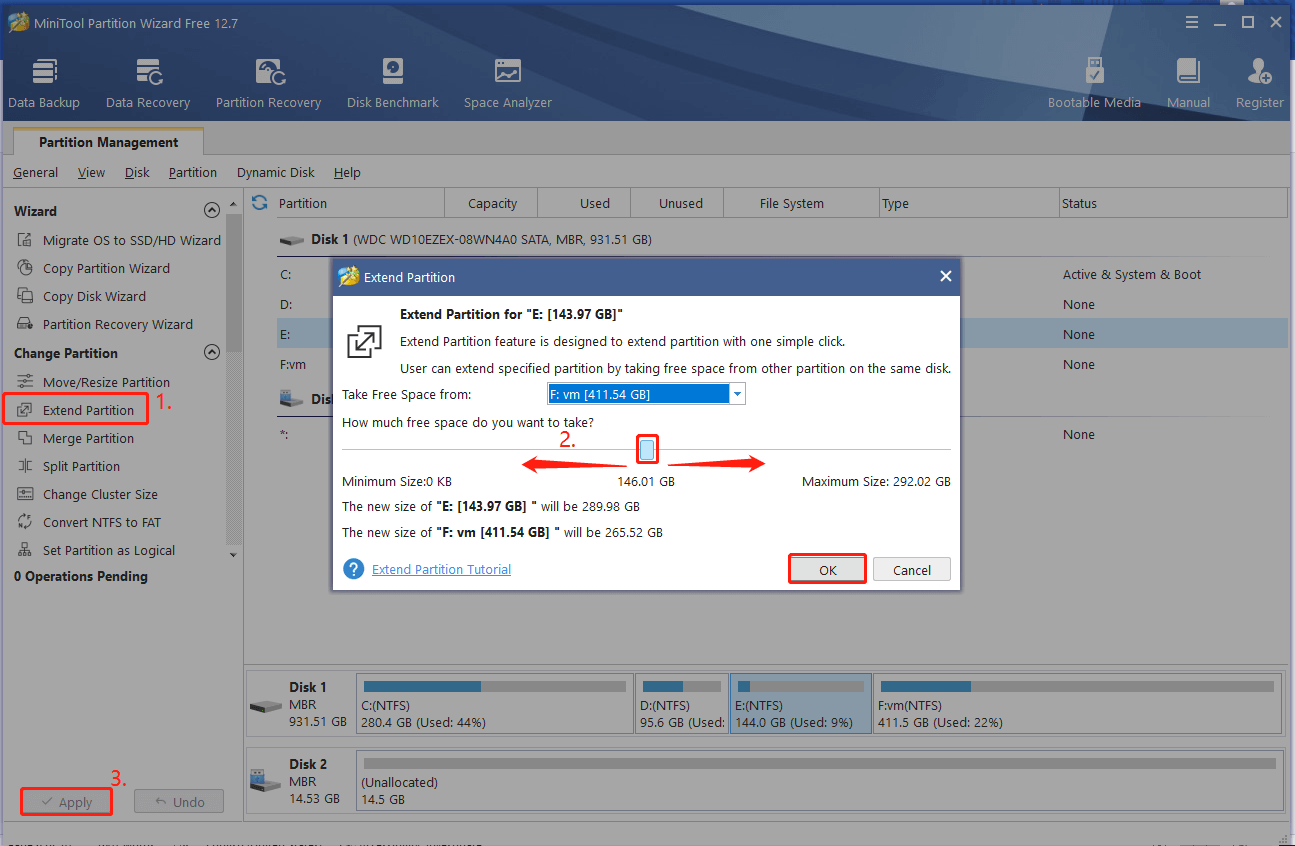Click the Undo button
Viewport: 1295px width, 846px height.
pyautogui.click(x=179, y=802)
